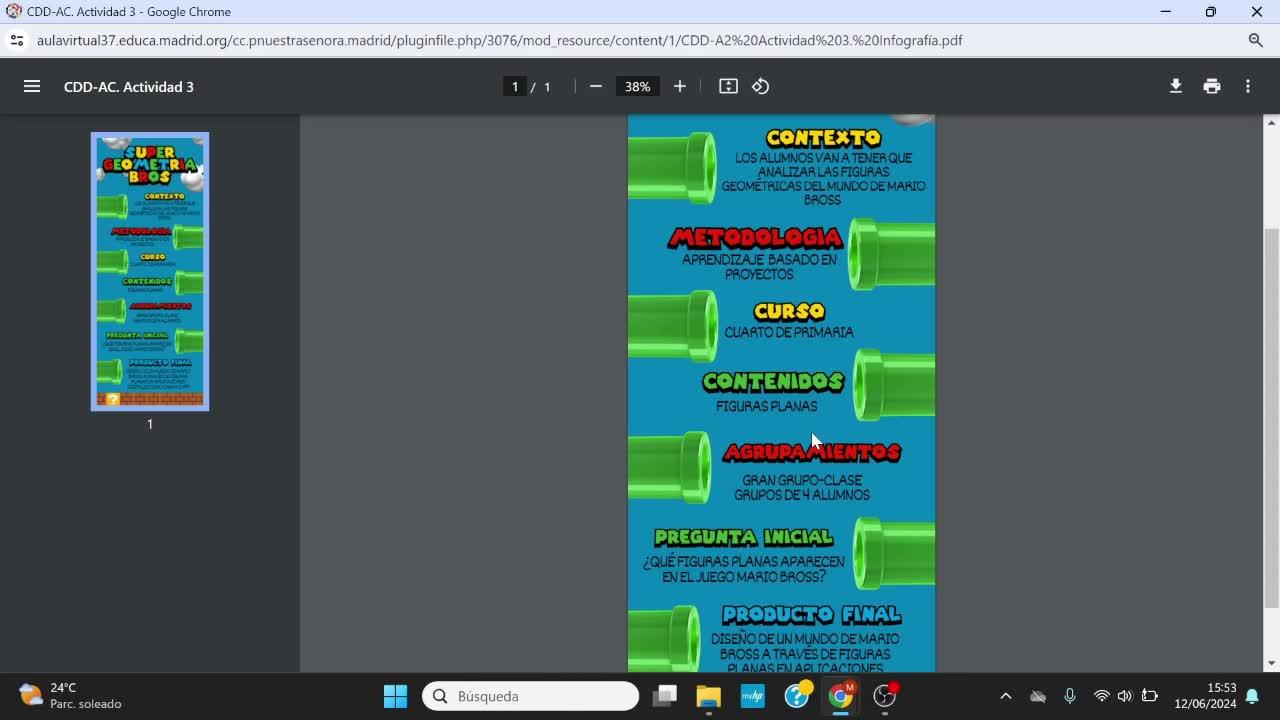Select the page 1 thumbnail
The height and width of the screenshot is (720, 1280).
coord(150,272)
